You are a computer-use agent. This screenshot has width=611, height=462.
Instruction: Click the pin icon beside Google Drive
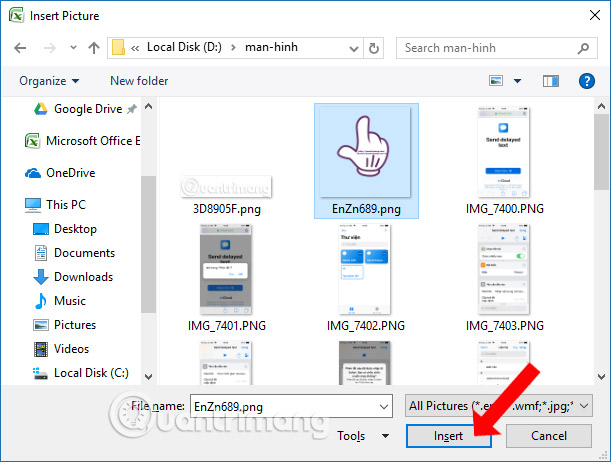pyautogui.click(x=132, y=109)
